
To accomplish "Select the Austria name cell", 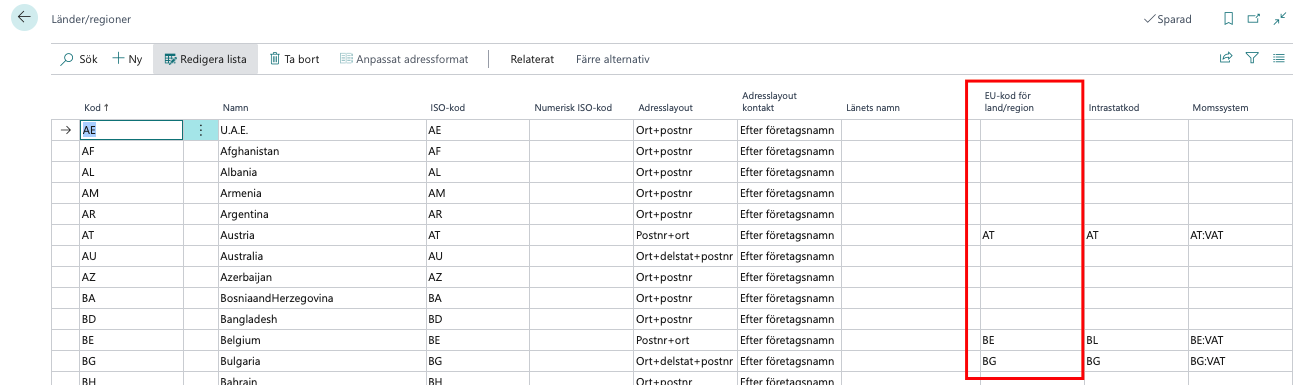I will coord(322,235).
